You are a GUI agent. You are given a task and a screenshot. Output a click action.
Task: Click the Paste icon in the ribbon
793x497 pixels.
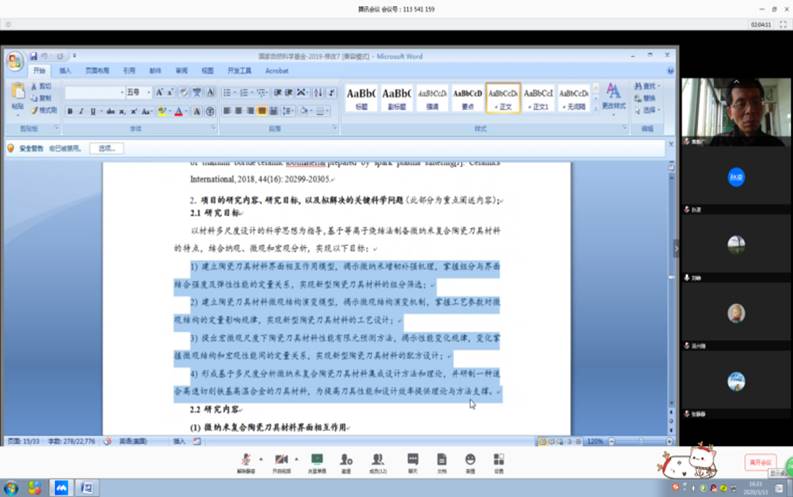tap(17, 98)
